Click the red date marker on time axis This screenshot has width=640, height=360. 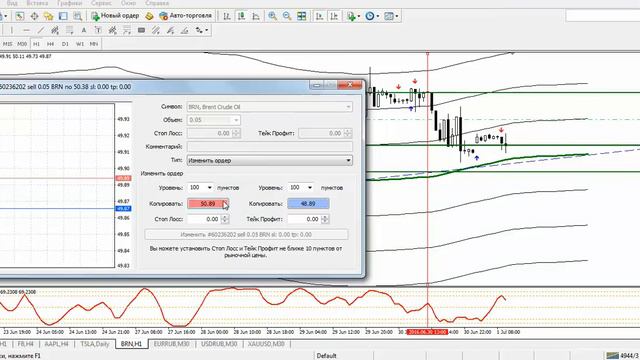coord(427,332)
